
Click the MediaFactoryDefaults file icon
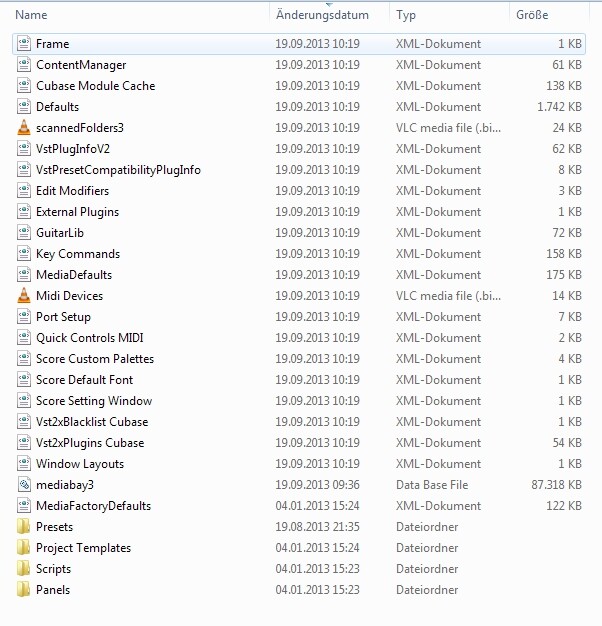[x=24, y=506]
